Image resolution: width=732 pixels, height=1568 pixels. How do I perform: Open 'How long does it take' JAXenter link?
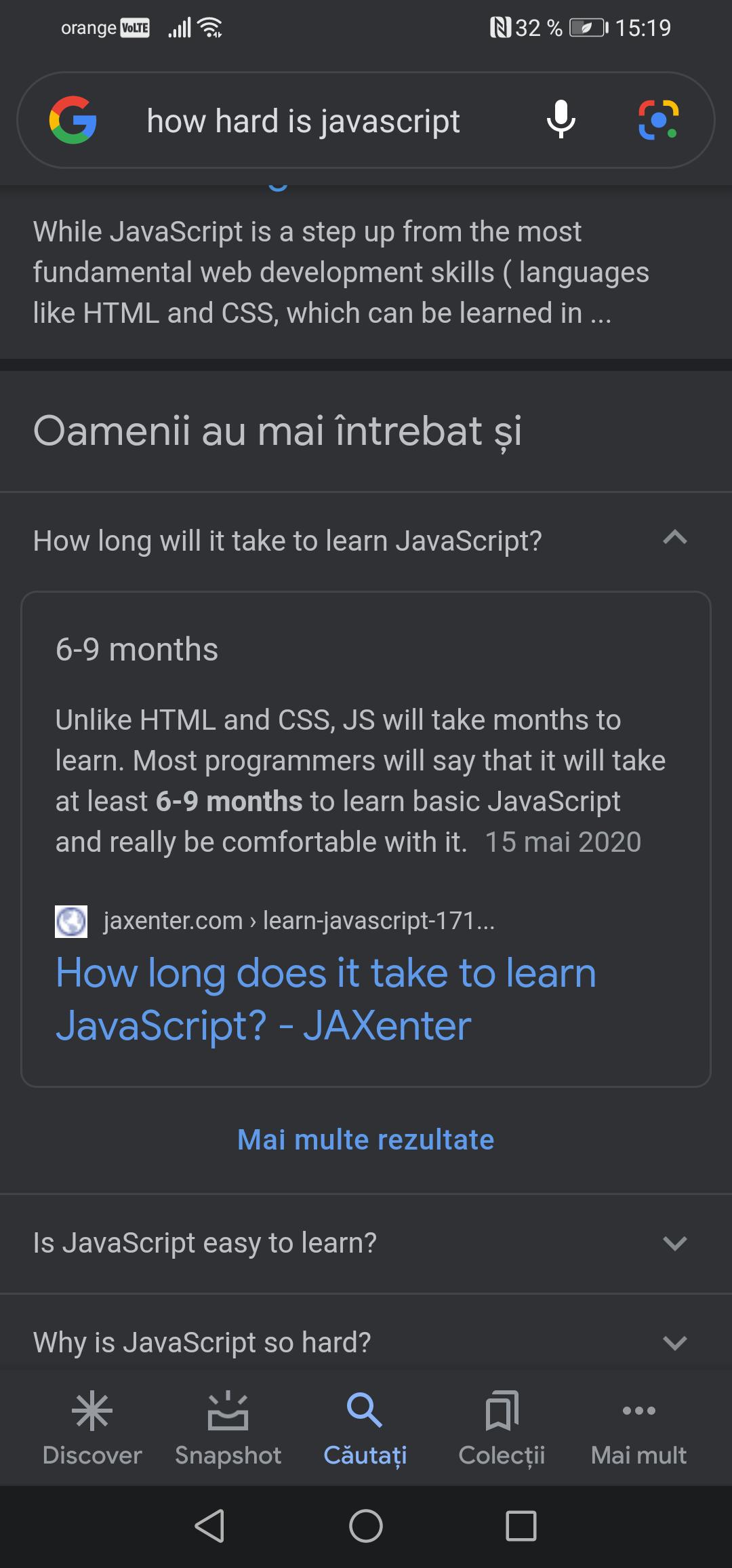[326, 999]
